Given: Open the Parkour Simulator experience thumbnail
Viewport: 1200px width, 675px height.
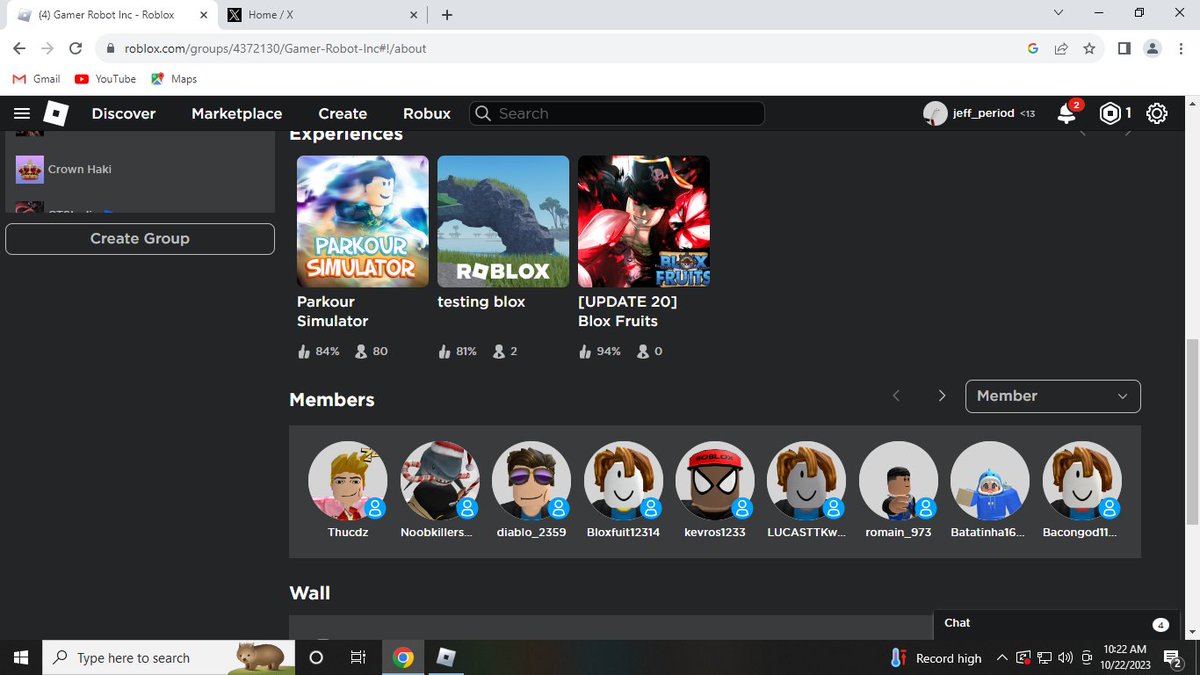Looking at the screenshot, I should [x=363, y=221].
